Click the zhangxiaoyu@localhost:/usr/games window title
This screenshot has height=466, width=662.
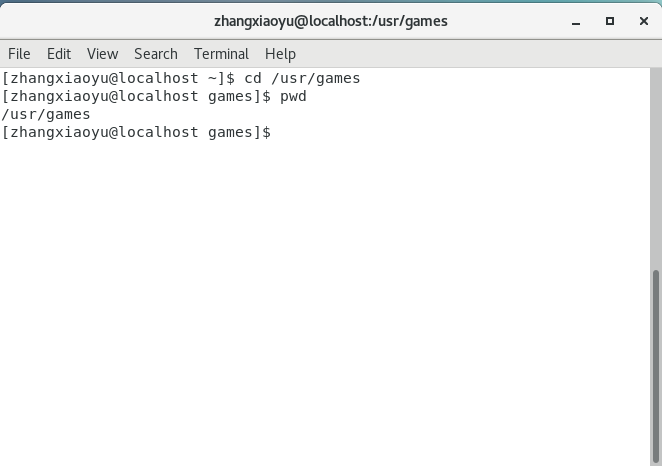330,21
